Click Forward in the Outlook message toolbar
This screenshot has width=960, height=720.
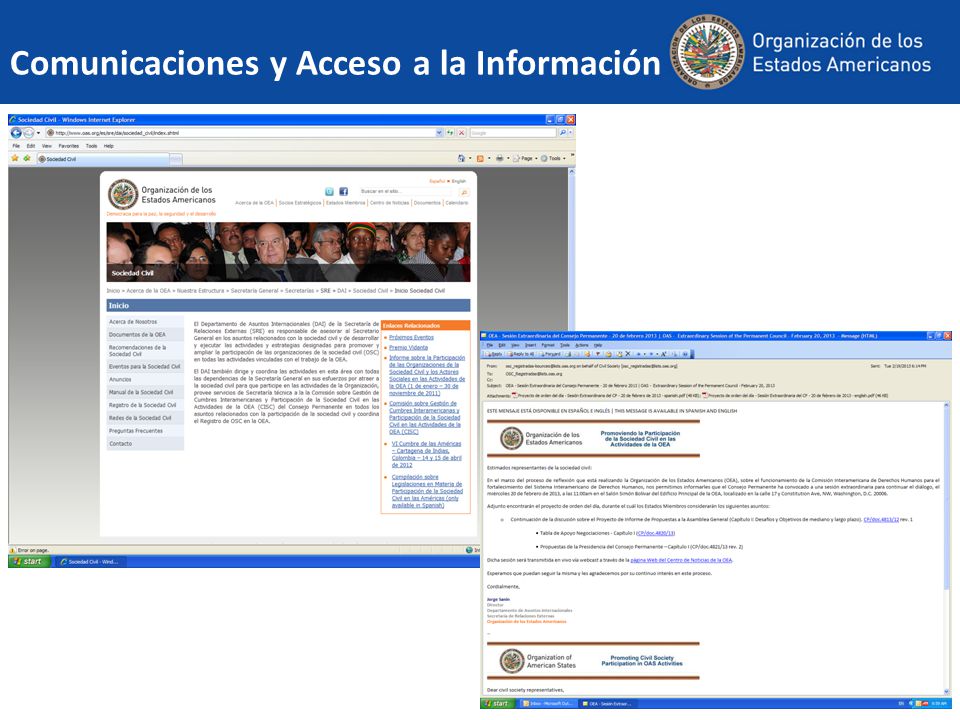[x=549, y=354]
